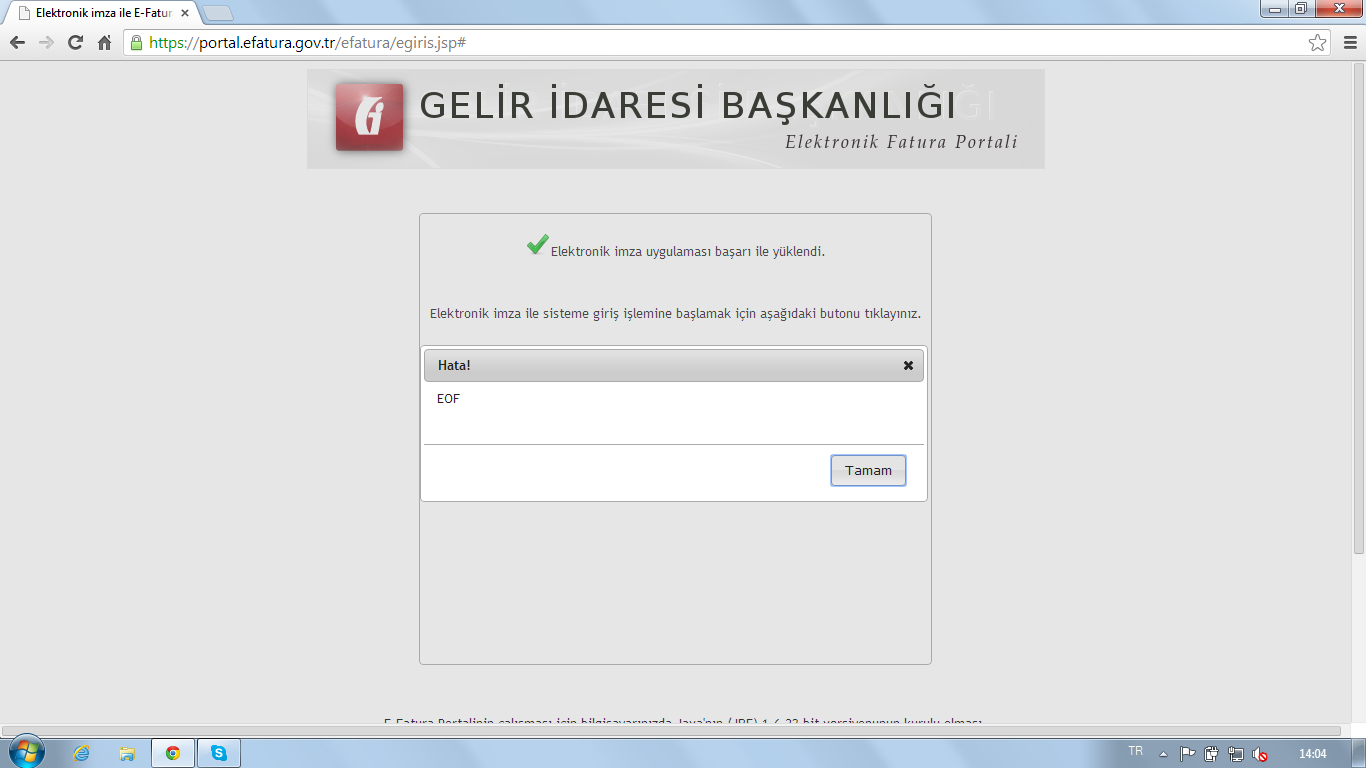Reload the page with the refresh icon
This screenshot has width=1366, height=768.
point(75,42)
